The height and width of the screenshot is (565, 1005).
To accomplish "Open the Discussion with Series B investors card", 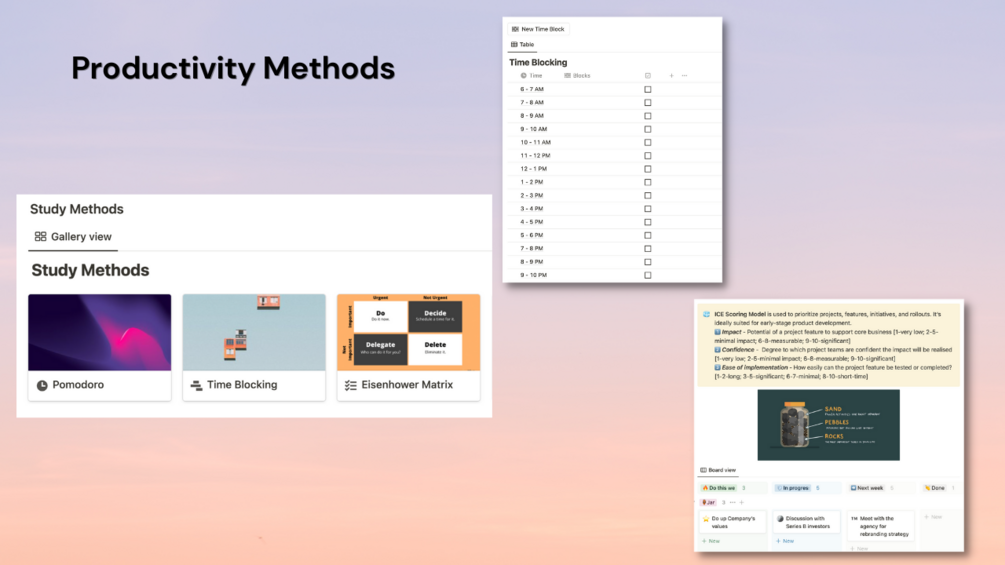I will pyautogui.click(x=807, y=523).
